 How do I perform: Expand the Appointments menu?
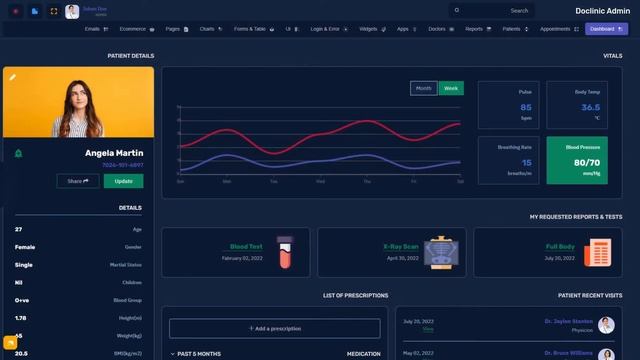559,29
